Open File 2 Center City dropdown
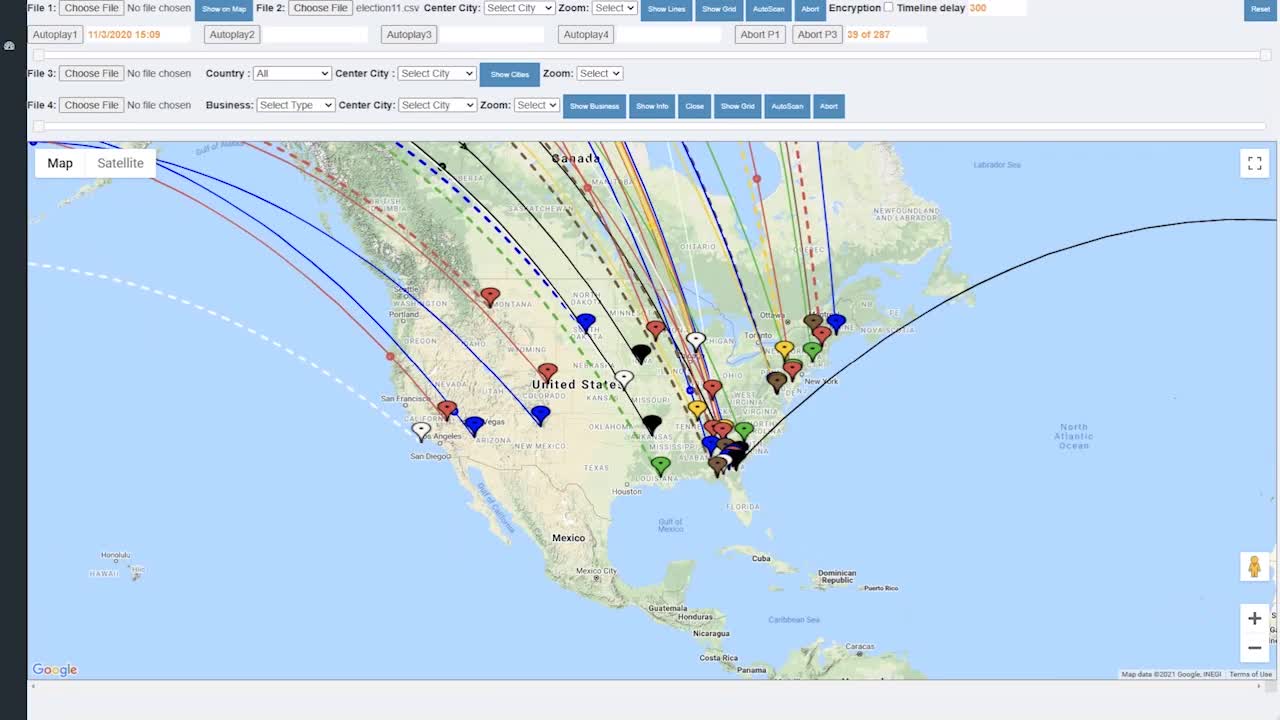The width and height of the screenshot is (1280, 720). coord(519,8)
